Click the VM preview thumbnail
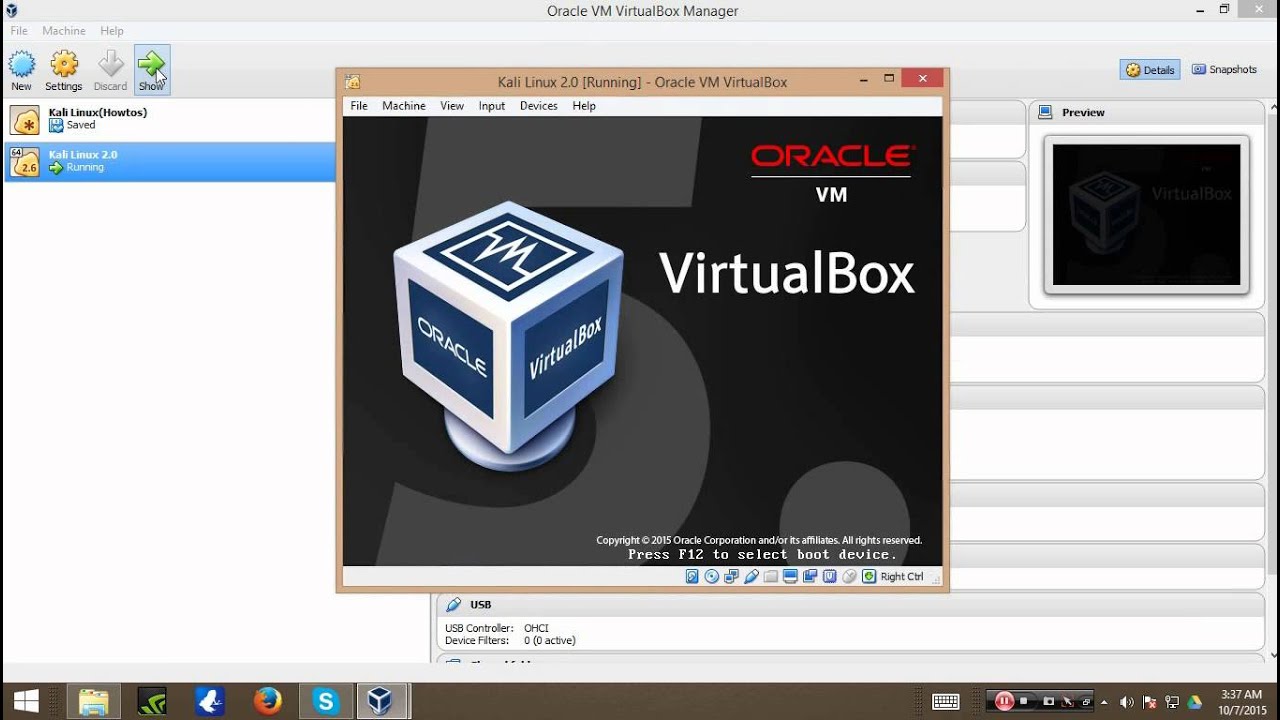This screenshot has width=1280, height=720. click(1147, 215)
